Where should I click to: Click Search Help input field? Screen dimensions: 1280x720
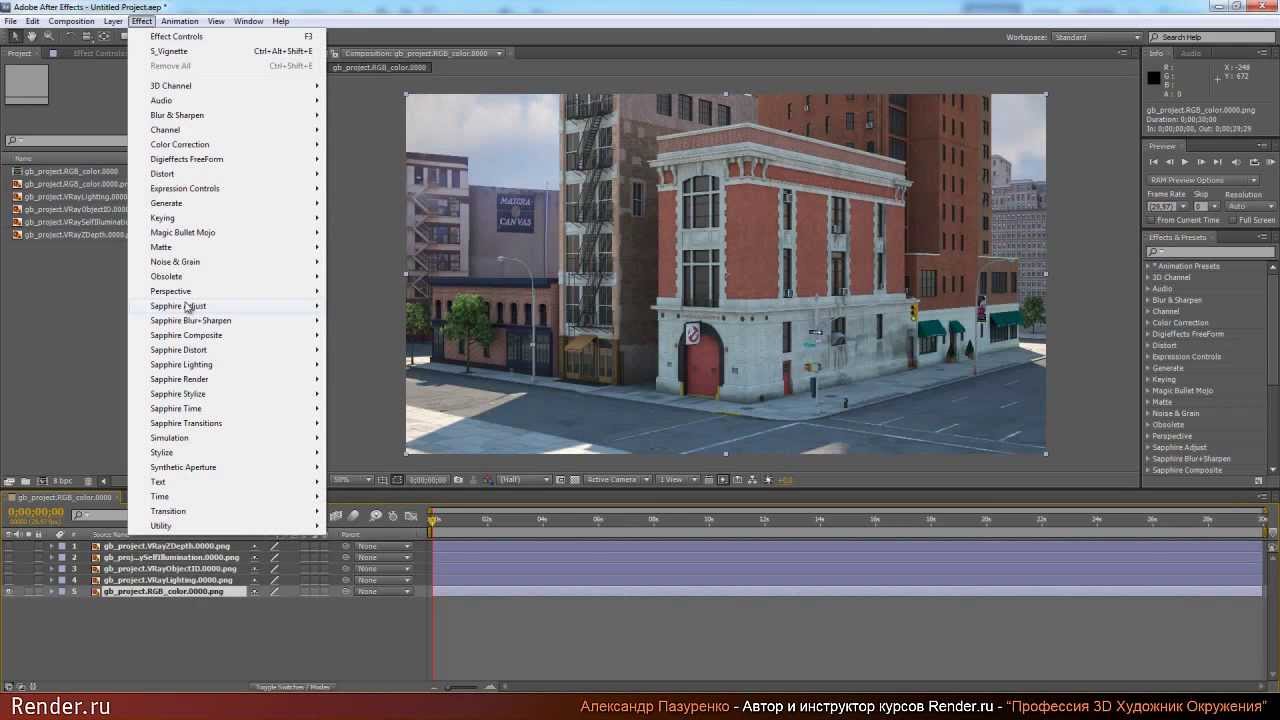pyautogui.click(x=1210, y=37)
